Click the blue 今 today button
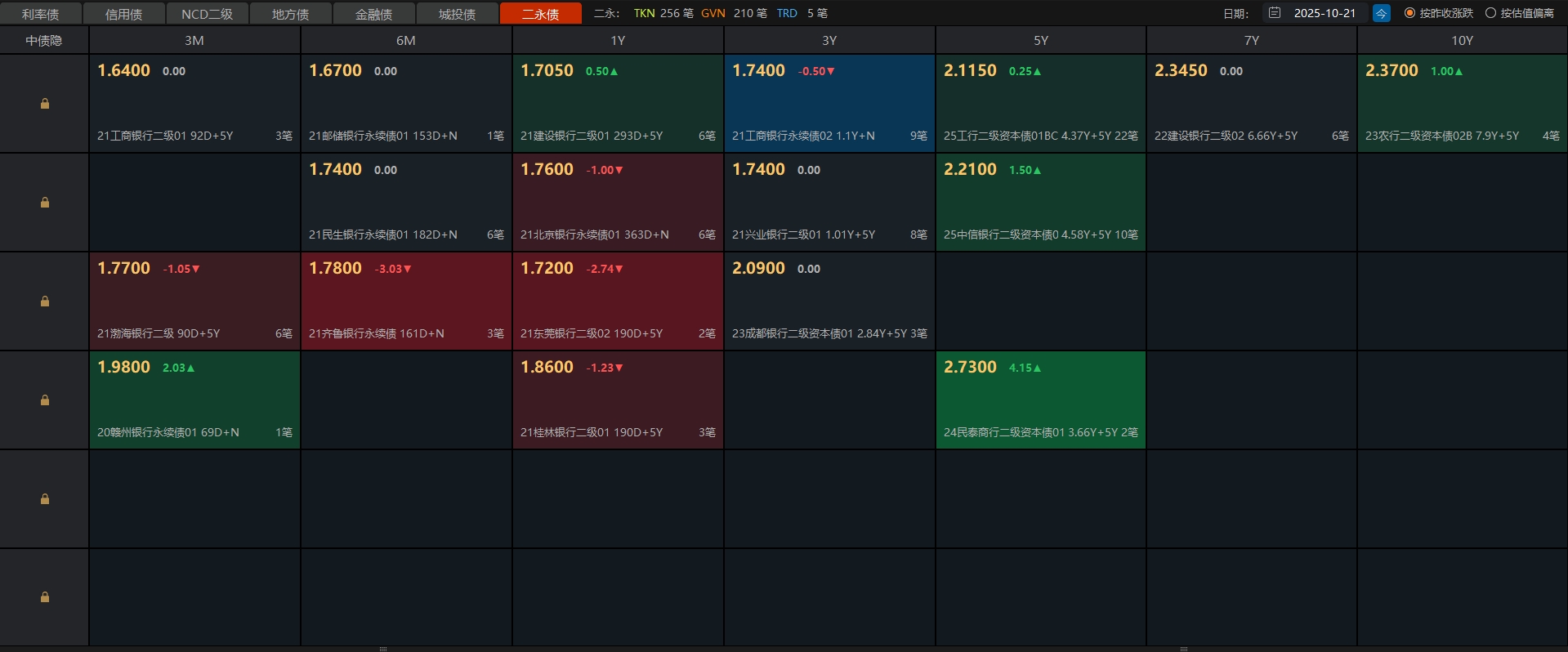1568x652 pixels. pyautogui.click(x=1381, y=13)
